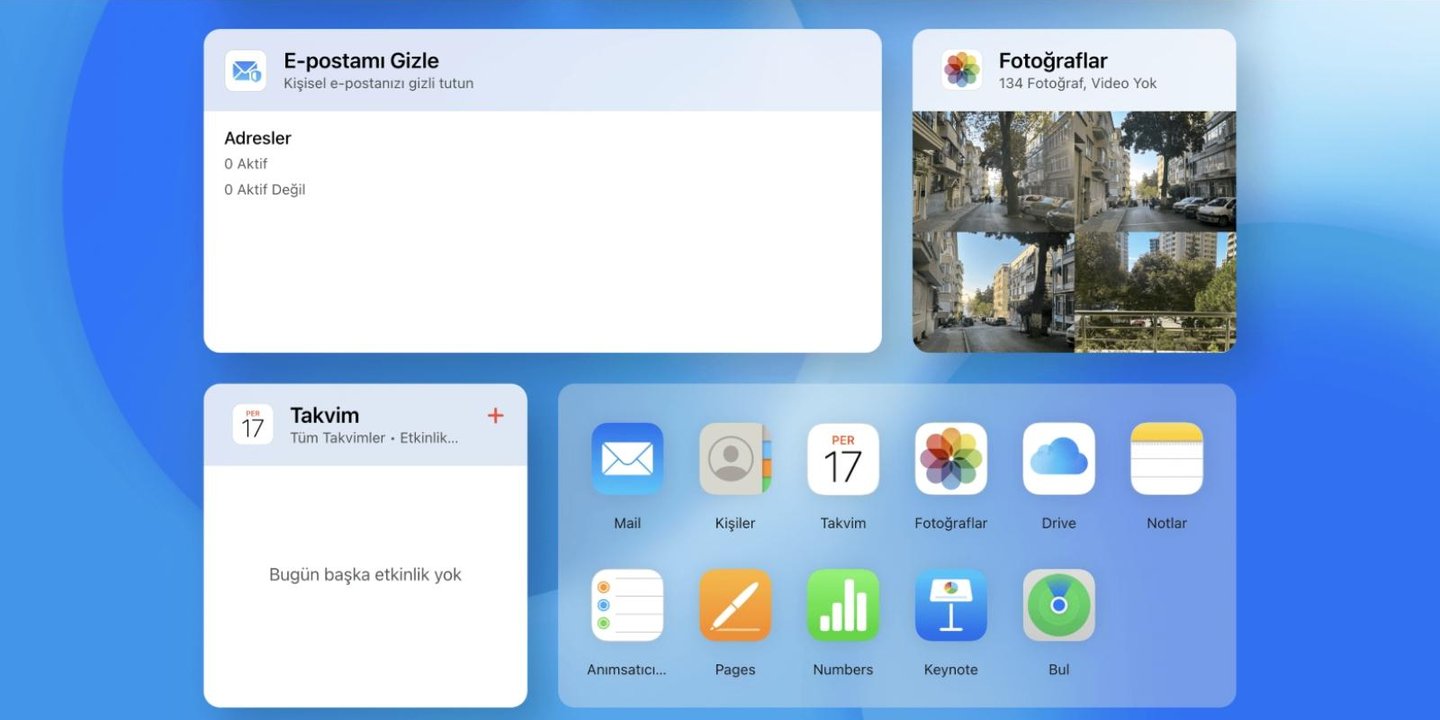Open the Notlar notes app icon
This screenshot has height=720, width=1440.
pos(1167,459)
